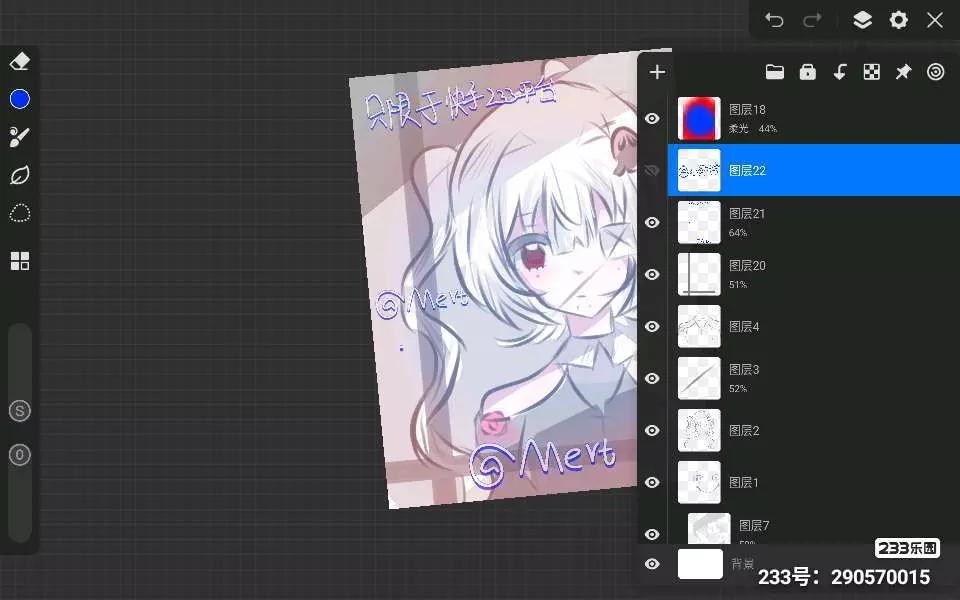The height and width of the screenshot is (600, 960).
Task: Undo the last action
Action: click(774, 20)
